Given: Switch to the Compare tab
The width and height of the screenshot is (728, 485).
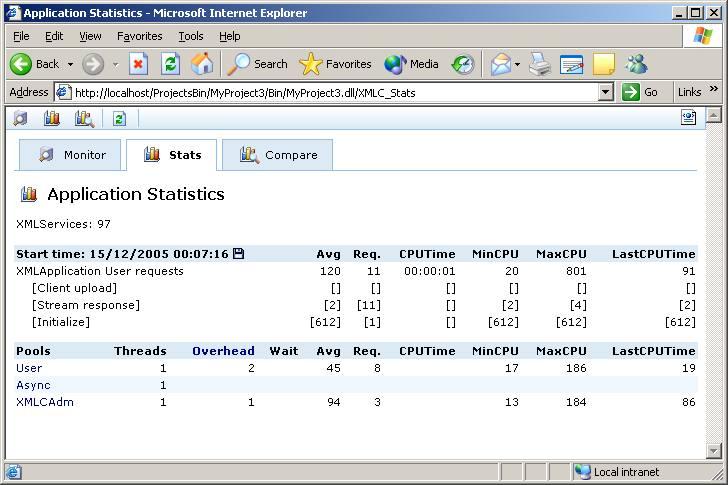Looking at the screenshot, I should [x=278, y=155].
